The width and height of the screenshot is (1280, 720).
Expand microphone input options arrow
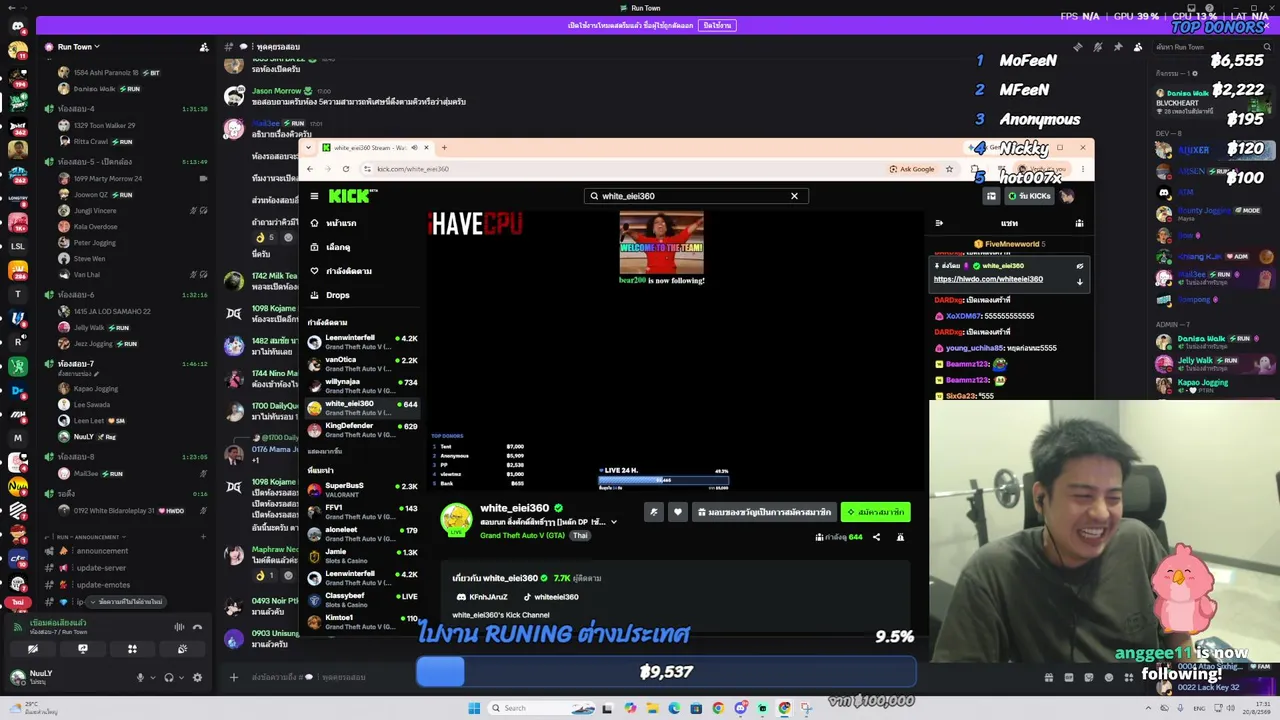pyautogui.click(x=152, y=678)
